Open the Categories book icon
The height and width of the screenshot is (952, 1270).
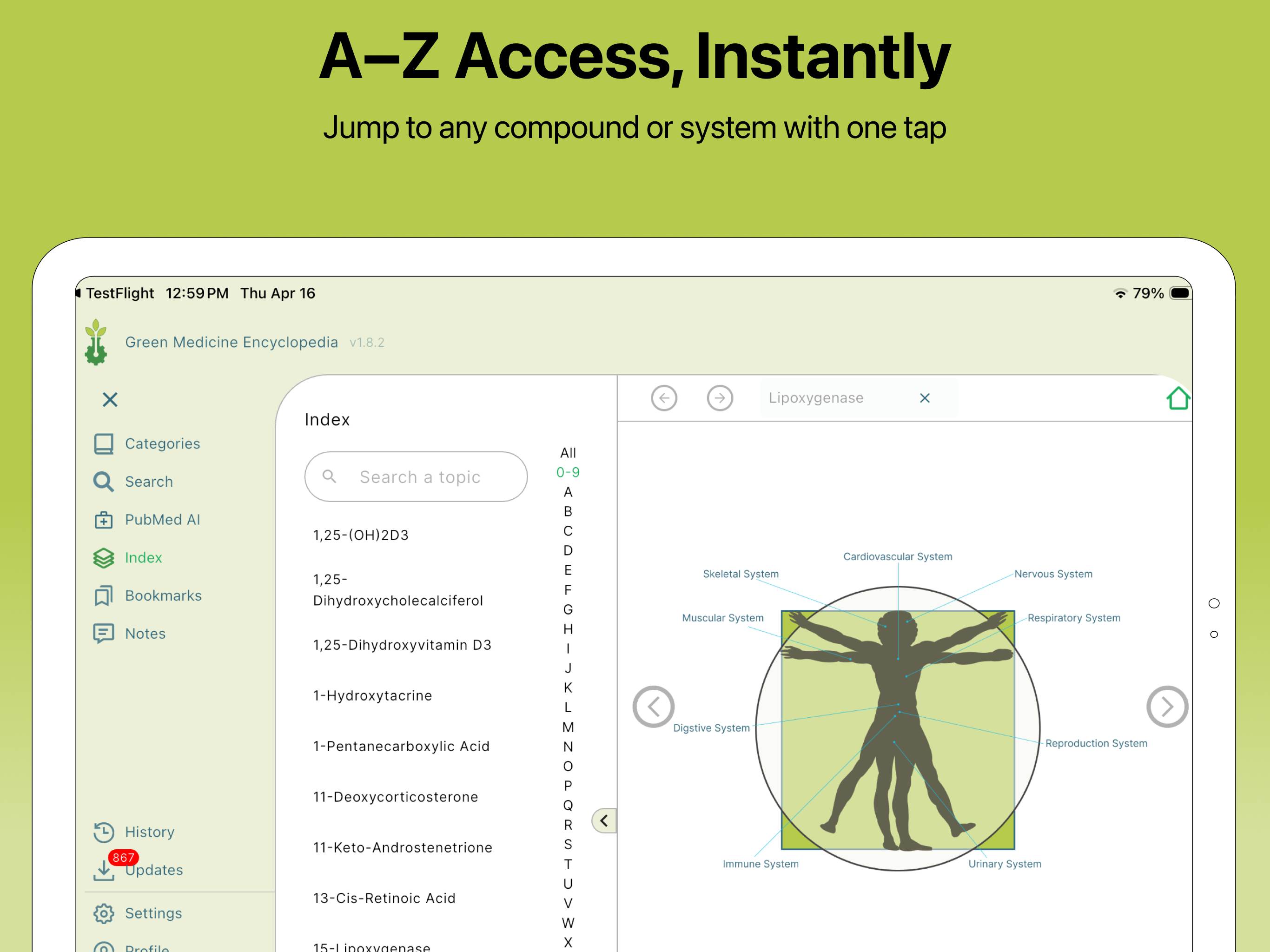coord(103,444)
